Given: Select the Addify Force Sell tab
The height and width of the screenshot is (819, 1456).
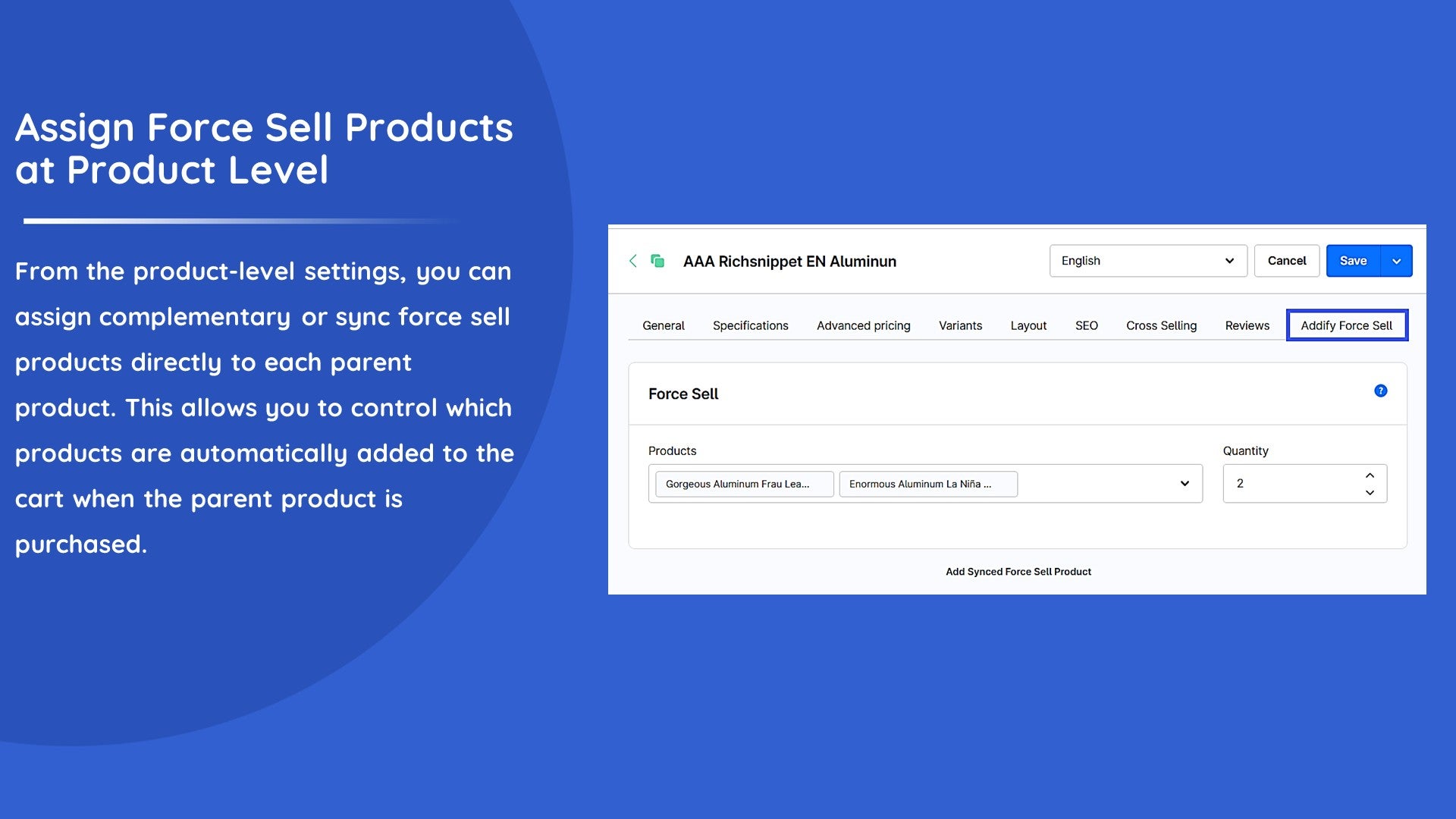Looking at the screenshot, I should point(1346,325).
